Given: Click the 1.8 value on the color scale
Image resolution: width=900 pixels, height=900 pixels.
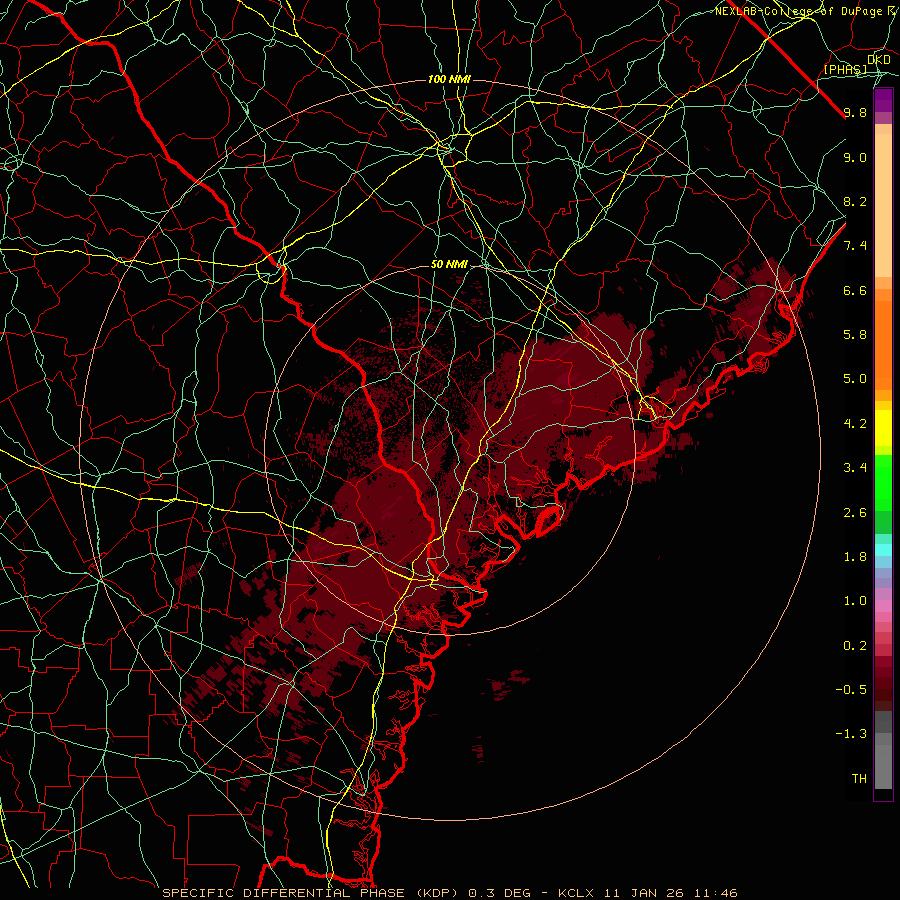Looking at the screenshot, I should click(855, 557).
